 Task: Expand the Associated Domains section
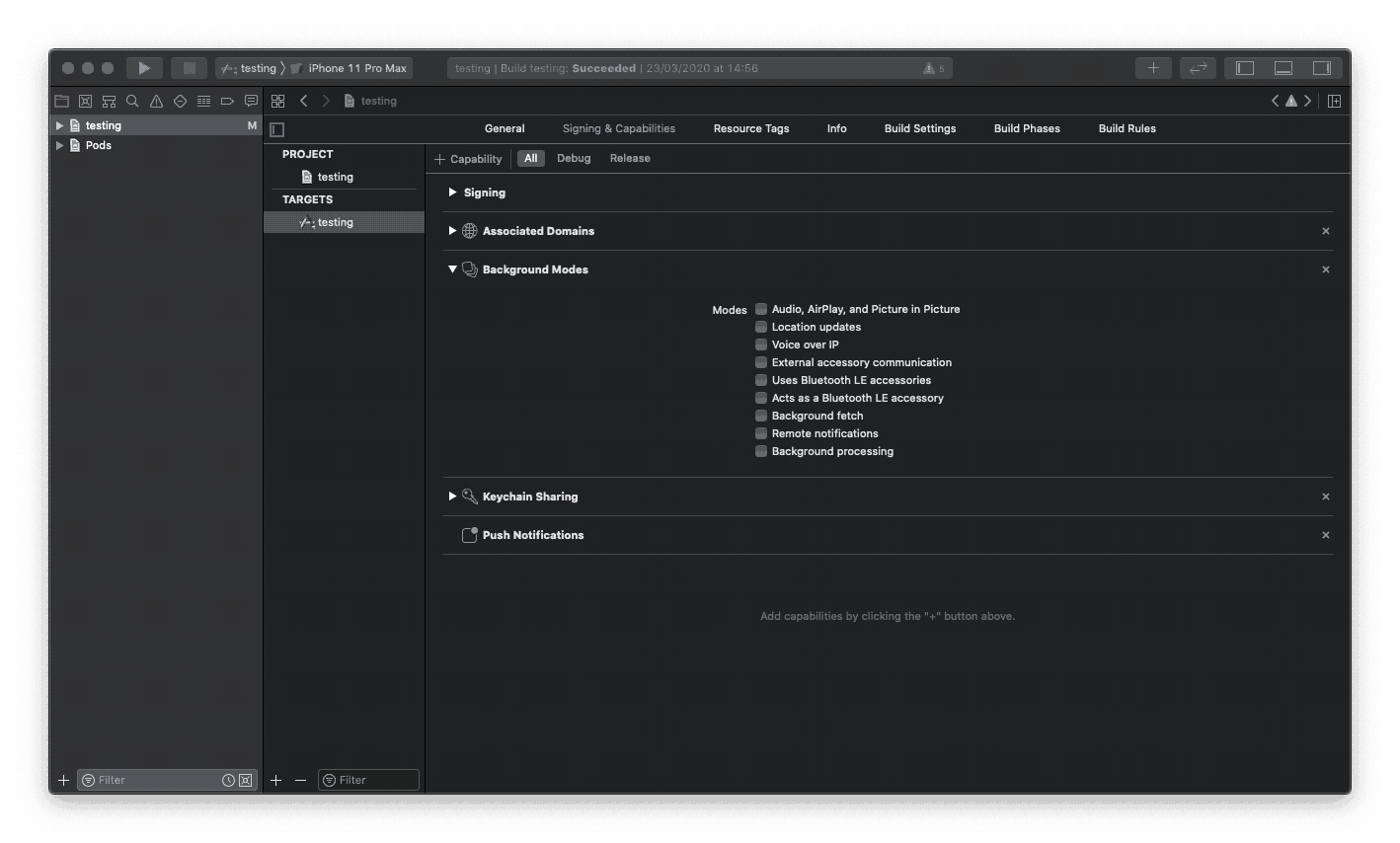452,231
